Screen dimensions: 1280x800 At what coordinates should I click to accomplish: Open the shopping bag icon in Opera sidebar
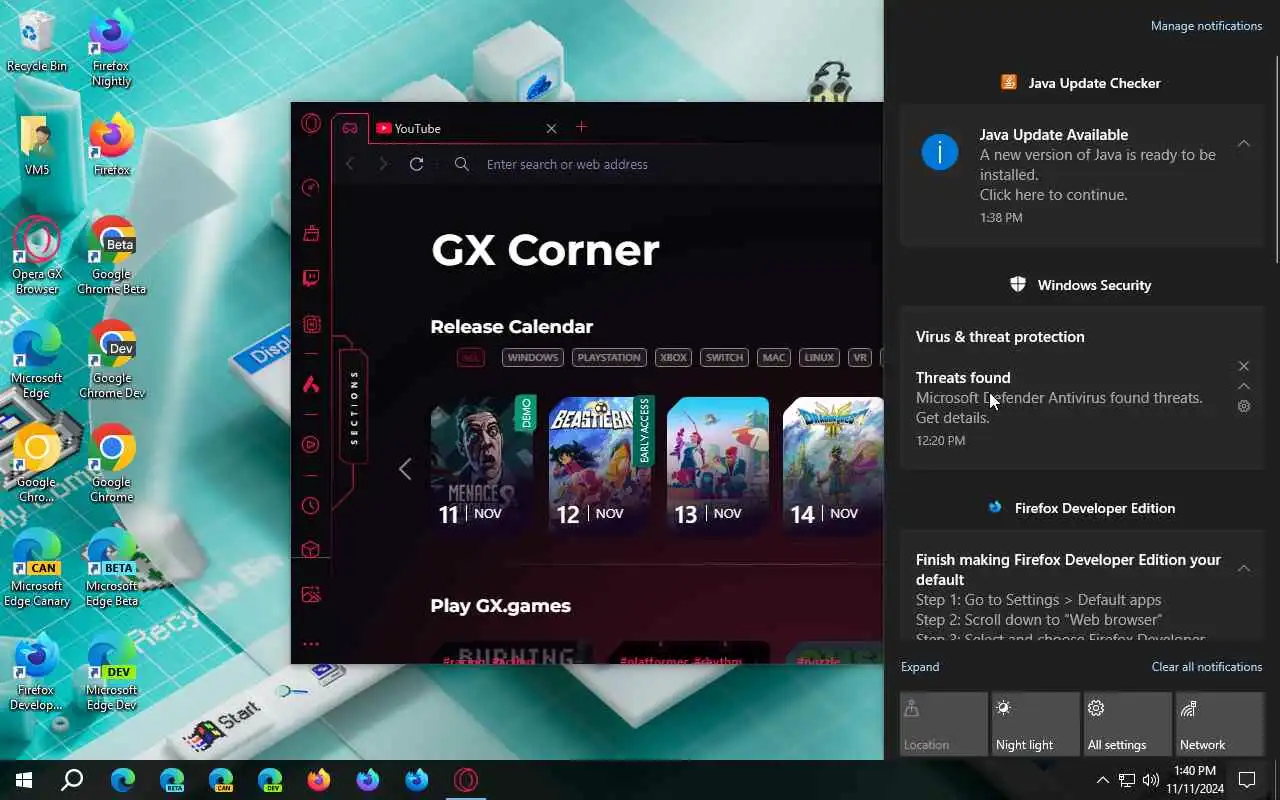(x=311, y=233)
